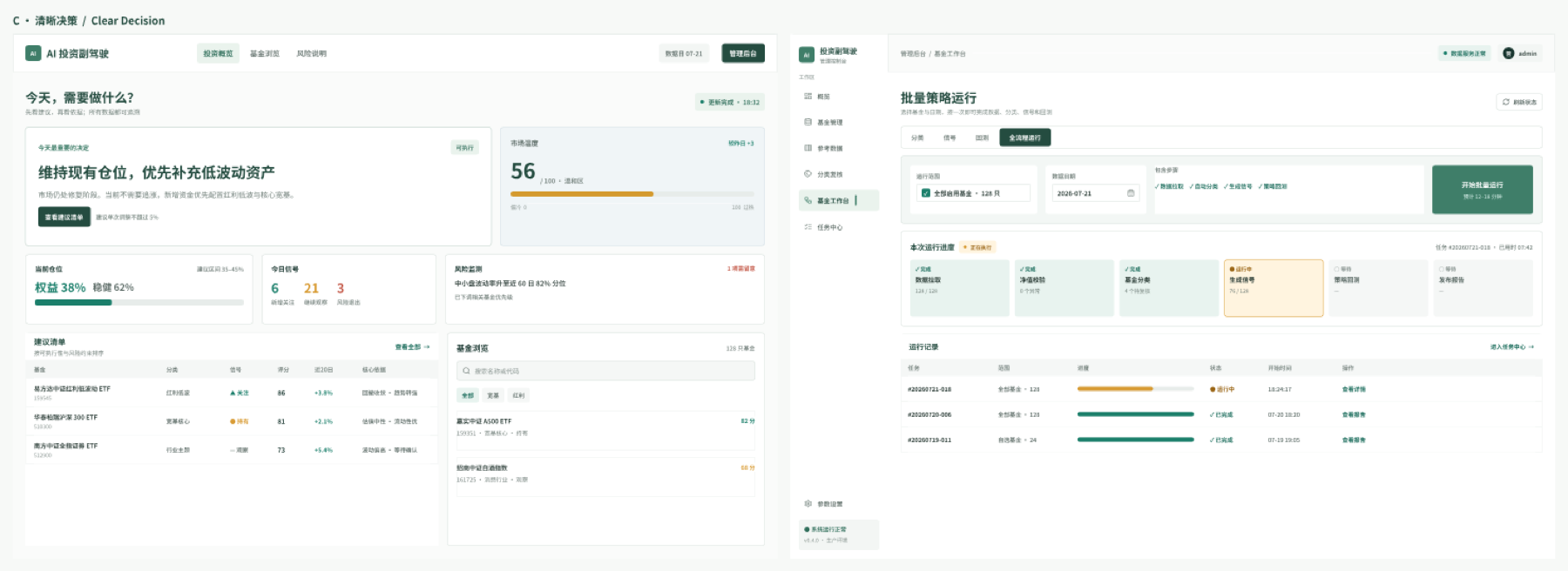Toggle the 生成信号 included-step check
Image resolution: width=1568 pixels, height=571 pixels.
[1238, 186]
